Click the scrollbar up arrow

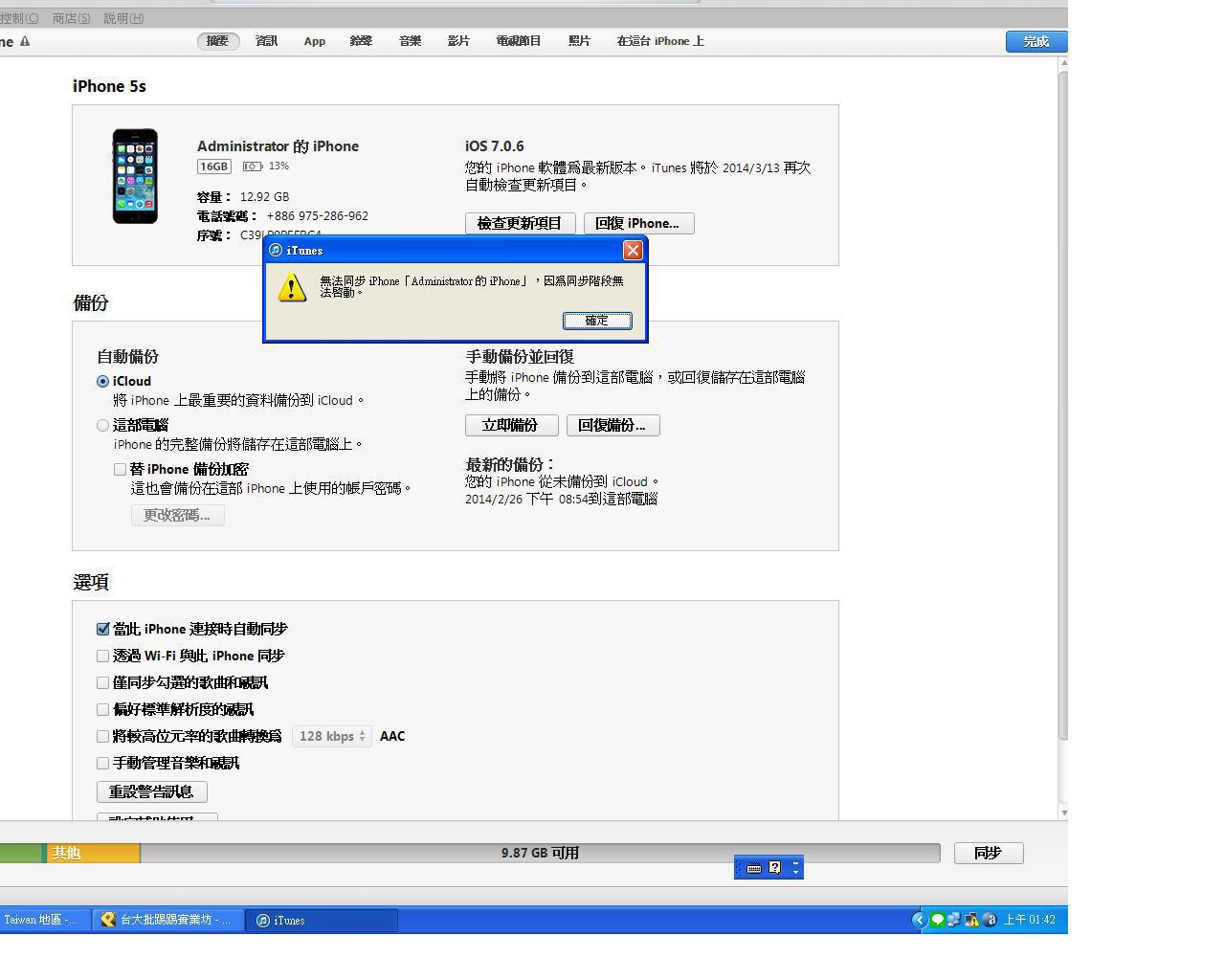point(1063,62)
